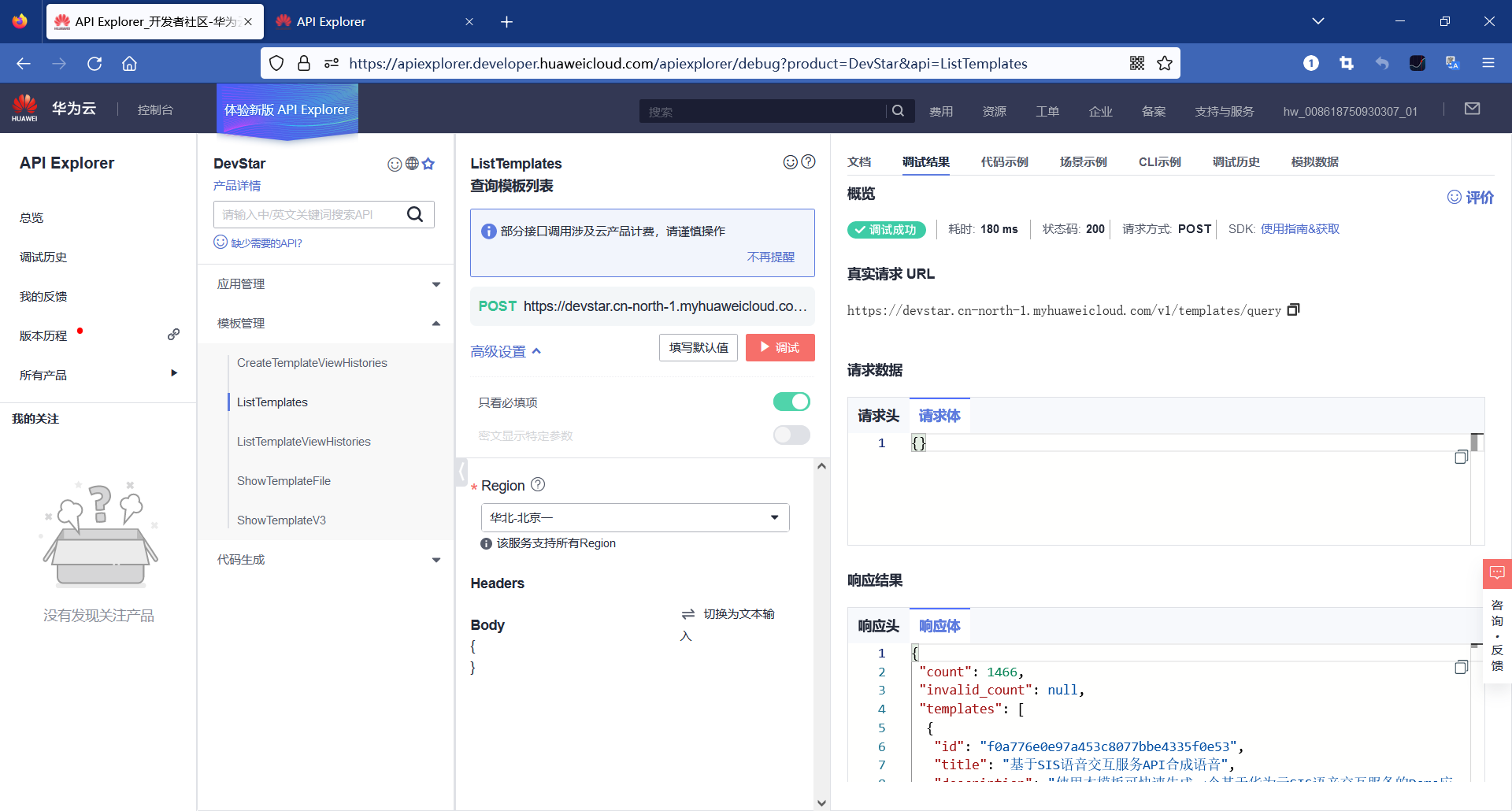Click the screenshot crop extension icon
Image resolution: width=1512 pixels, height=811 pixels.
coord(1347,64)
